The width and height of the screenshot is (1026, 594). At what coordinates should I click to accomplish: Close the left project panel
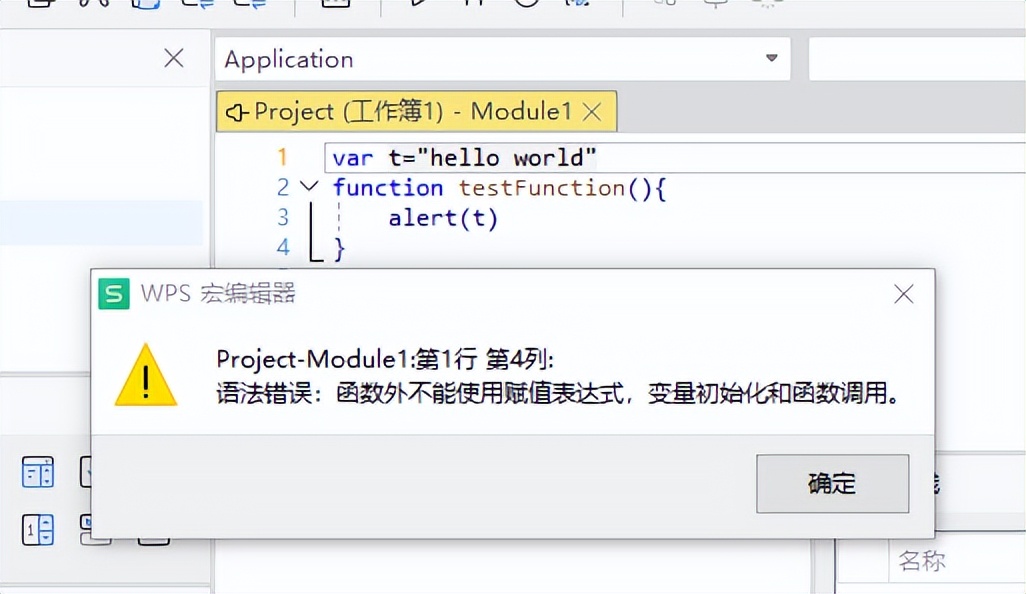point(173,58)
